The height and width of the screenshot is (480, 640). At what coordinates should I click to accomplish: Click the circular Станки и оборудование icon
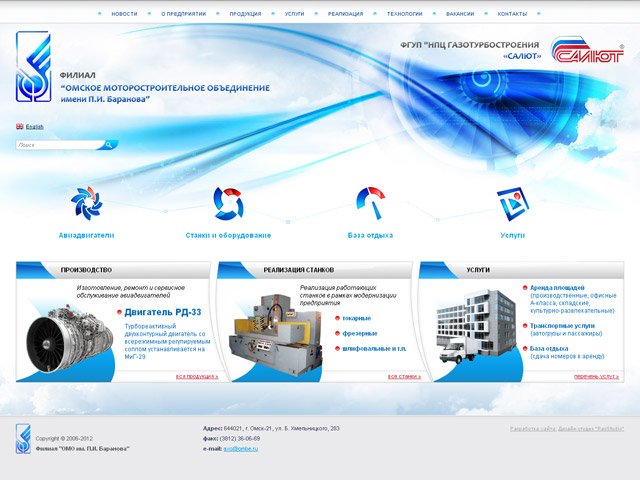click(x=229, y=203)
